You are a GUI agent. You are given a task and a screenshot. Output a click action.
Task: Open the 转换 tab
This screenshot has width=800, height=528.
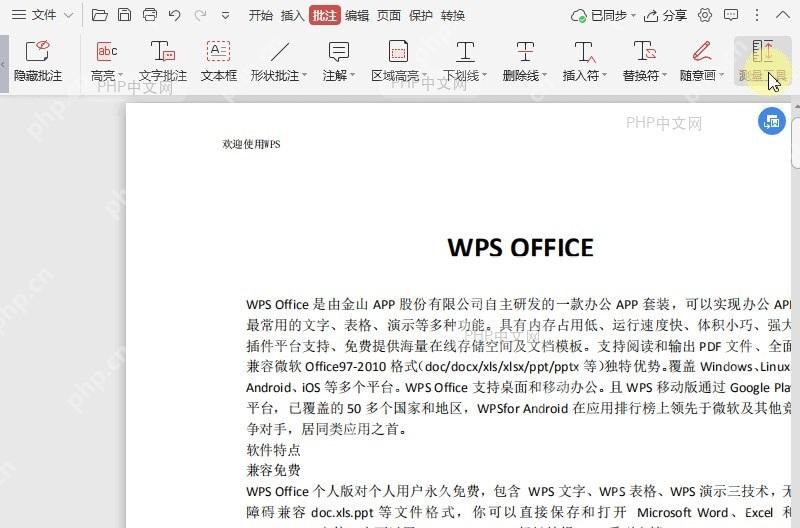click(453, 16)
